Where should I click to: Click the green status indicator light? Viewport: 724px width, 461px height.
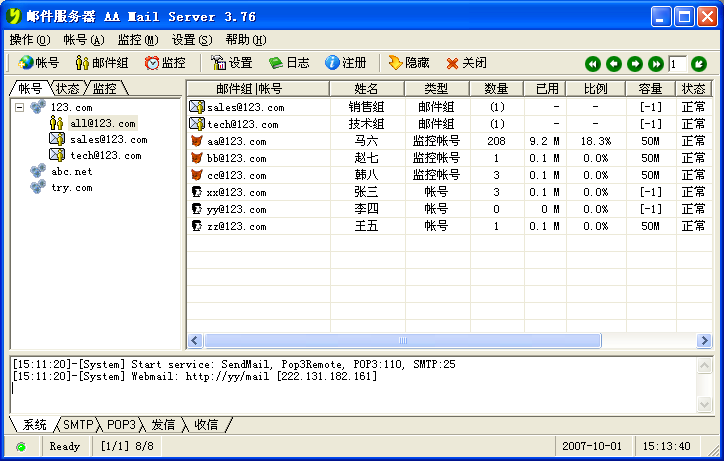click(21, 447)
